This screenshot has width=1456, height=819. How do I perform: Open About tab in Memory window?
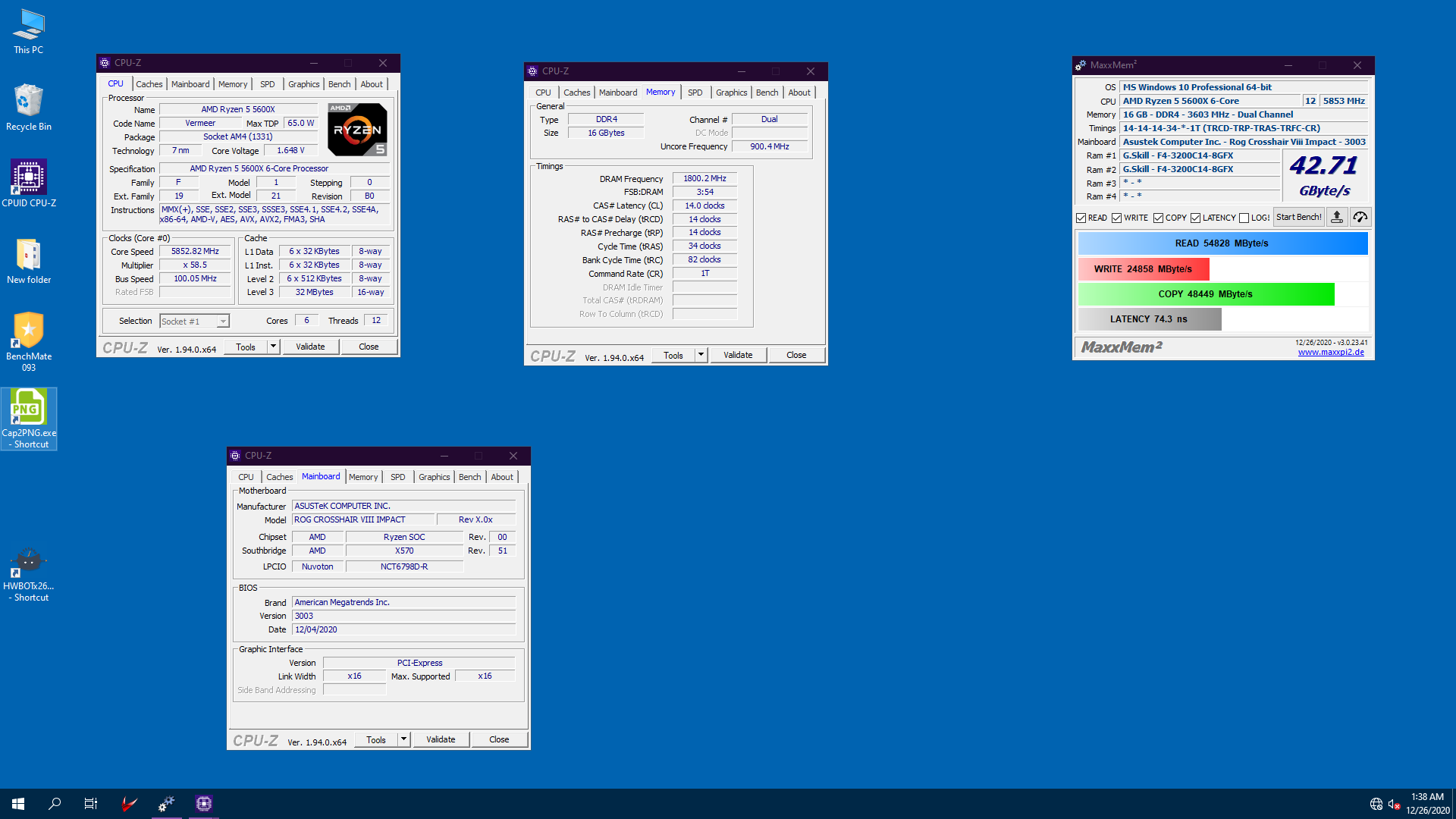[799, 93]
